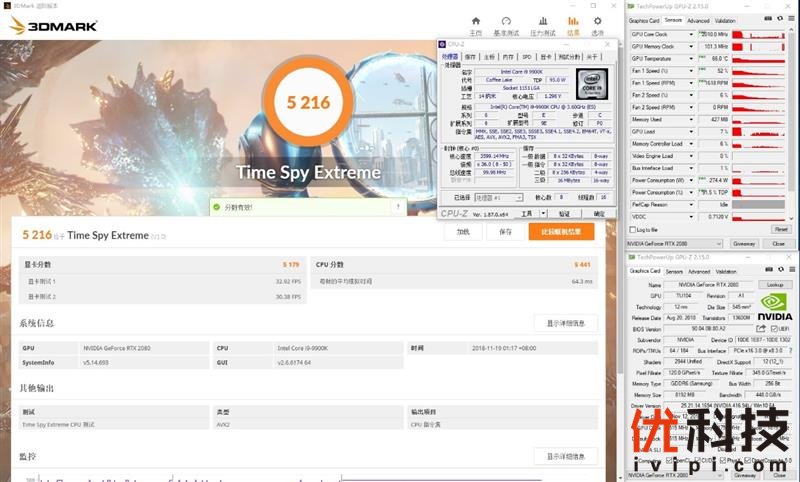Open the Power Consumption (W) sensor dropdown
This screenshot has height=482, width=800.
[691, 180]
